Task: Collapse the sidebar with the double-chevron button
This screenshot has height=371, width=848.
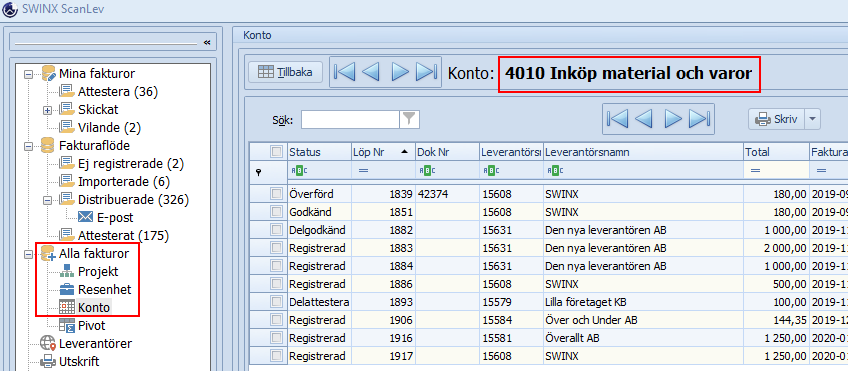Action: (206, 42)
